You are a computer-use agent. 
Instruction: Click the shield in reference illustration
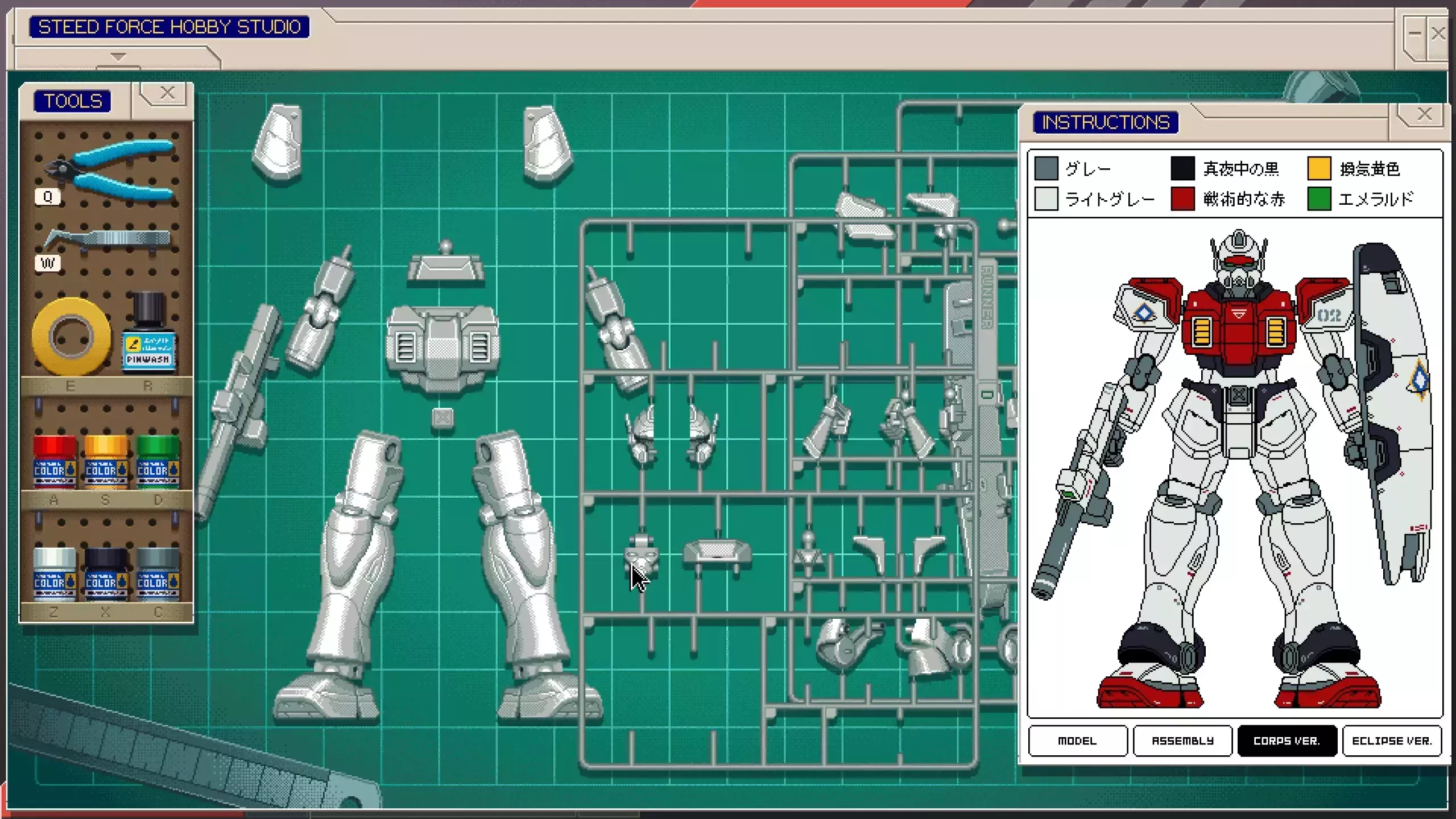click(1392, 414)
